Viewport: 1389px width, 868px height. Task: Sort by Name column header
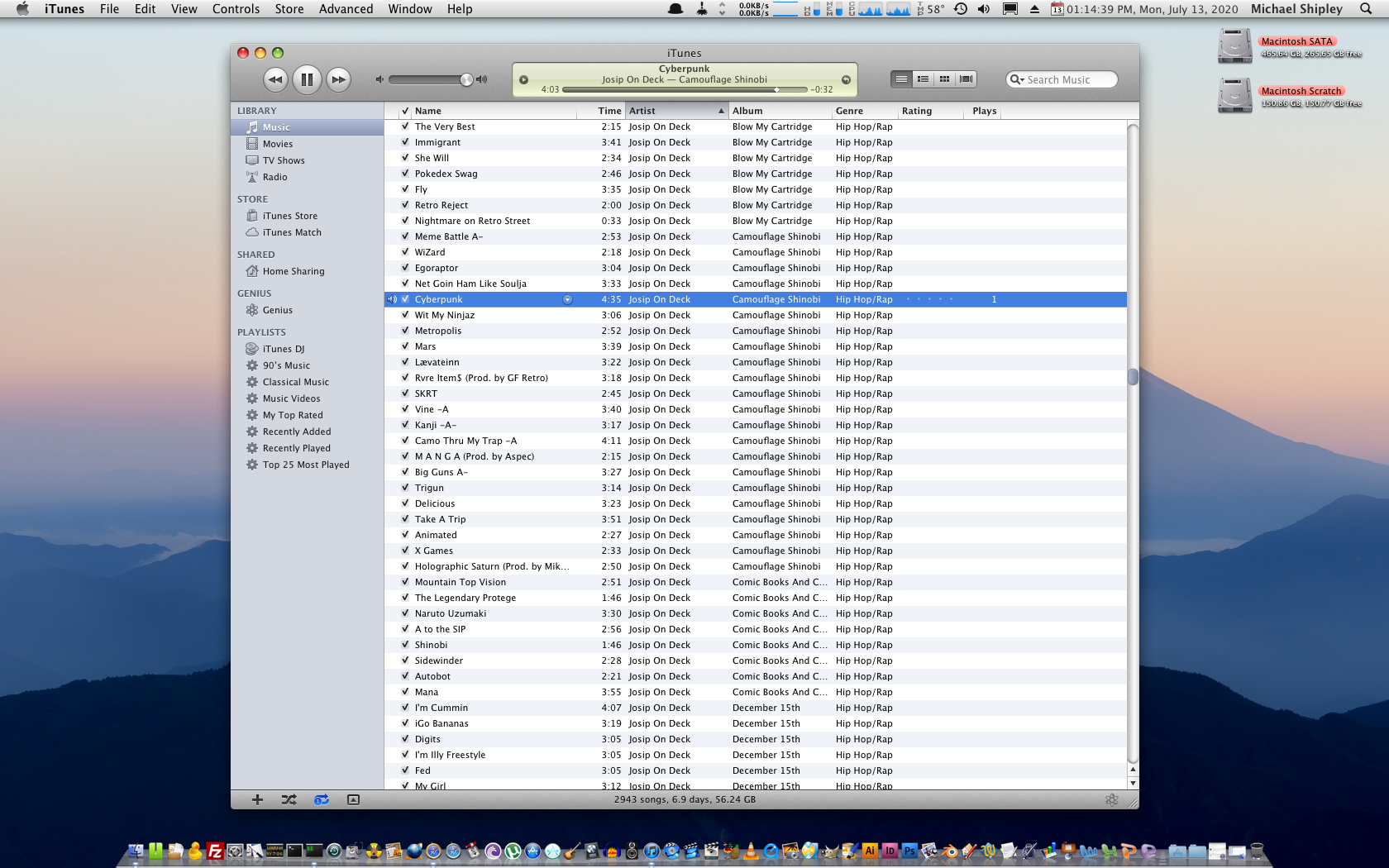coord(494,111)
